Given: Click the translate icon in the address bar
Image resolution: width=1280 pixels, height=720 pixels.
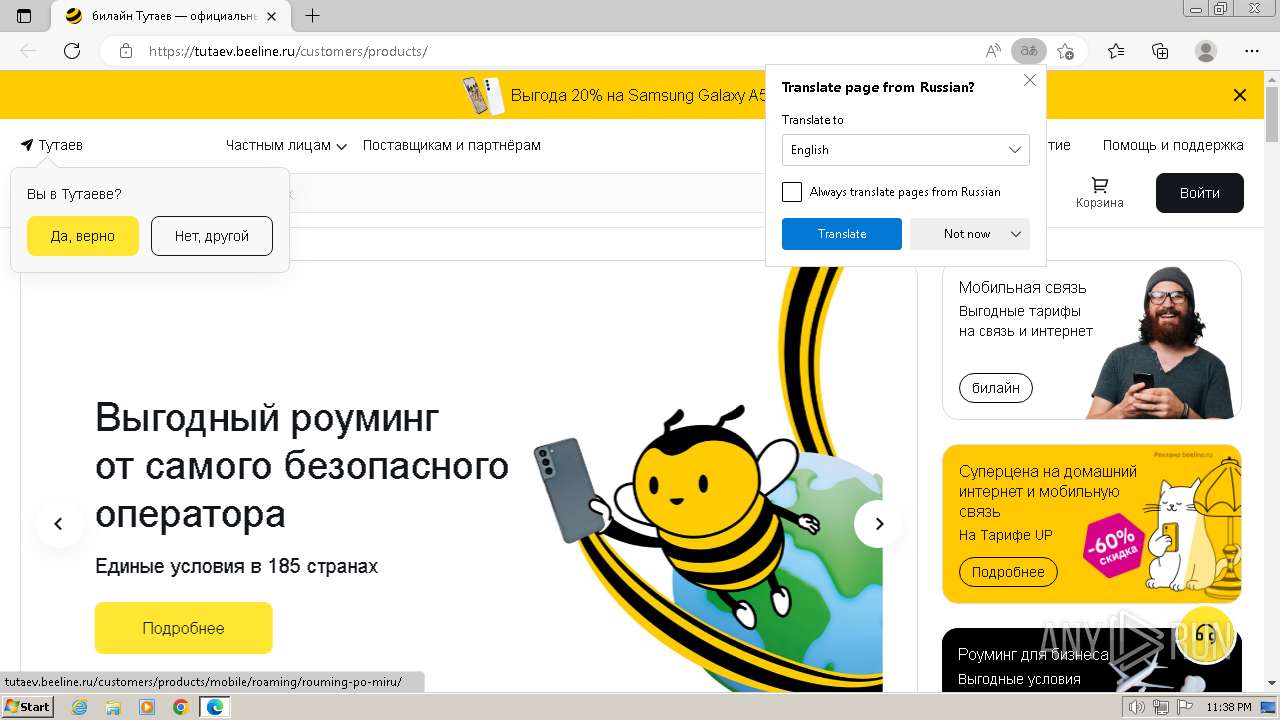Looking at the screenshot, I should 1028,51.
